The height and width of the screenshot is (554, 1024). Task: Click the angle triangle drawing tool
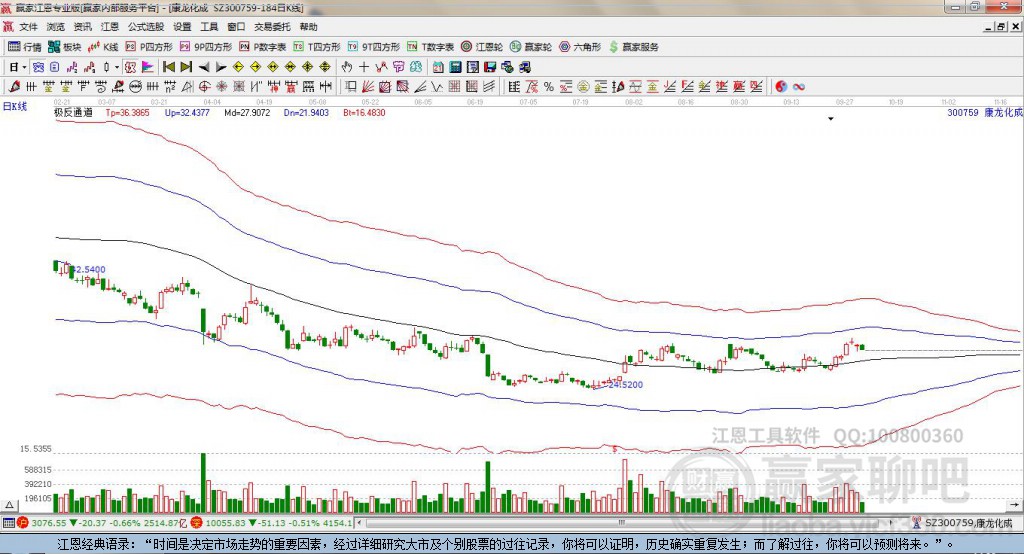pyautogui.click(x=187, y=87)
